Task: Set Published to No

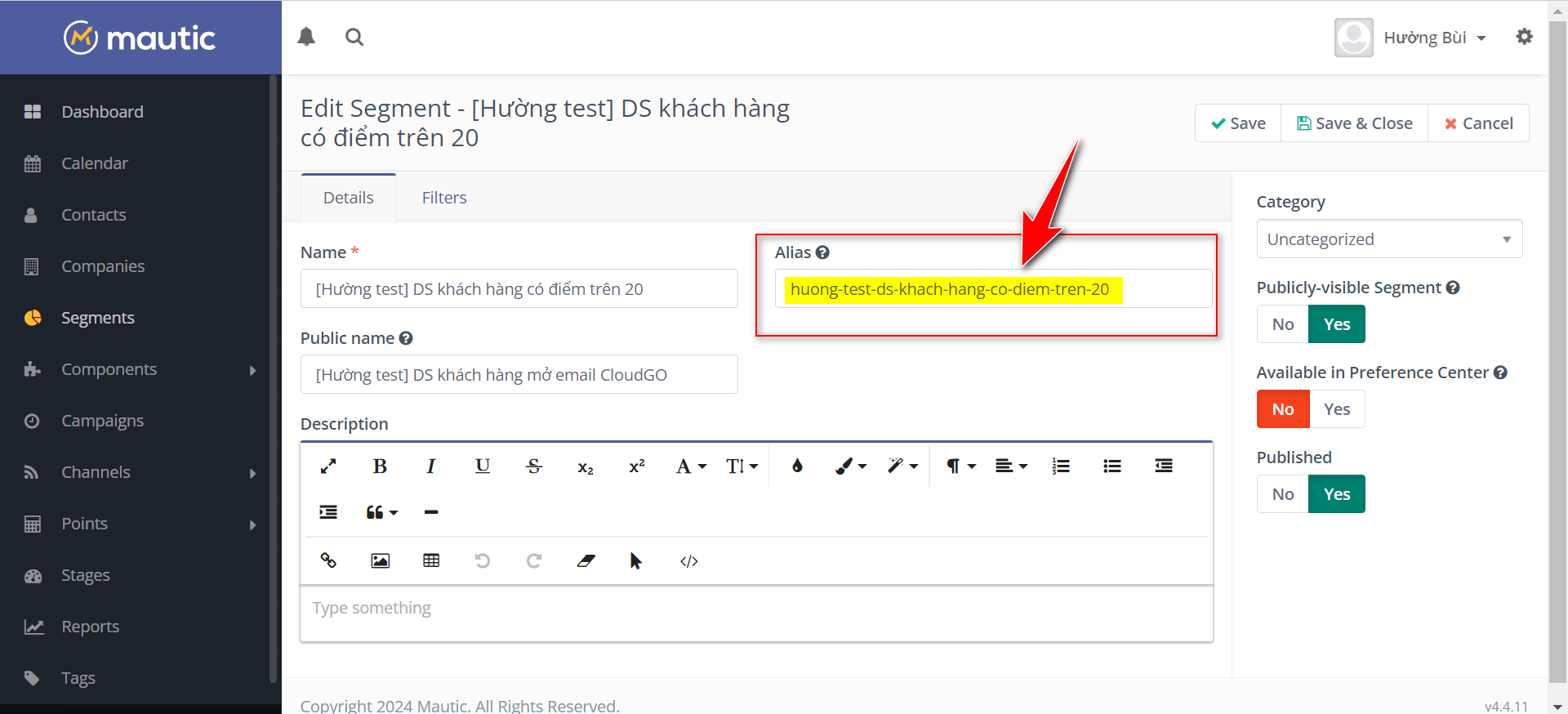Action: click(1282, 494)
